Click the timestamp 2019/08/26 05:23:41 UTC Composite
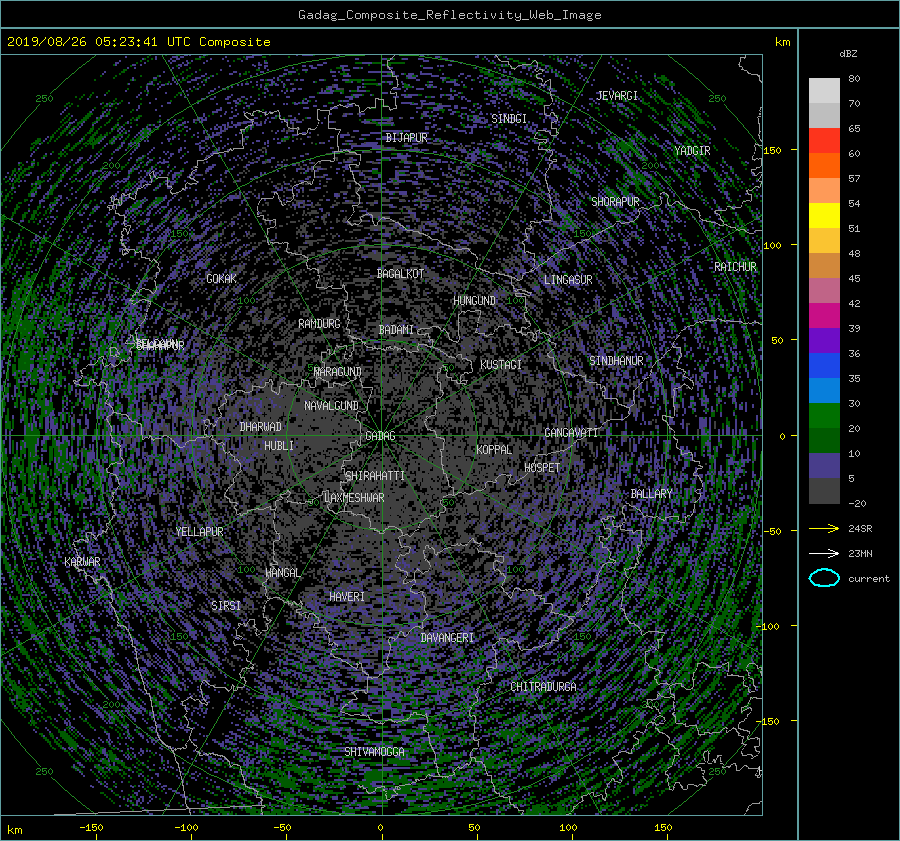The width and height of the screenshot is (900, 841). 138,42
